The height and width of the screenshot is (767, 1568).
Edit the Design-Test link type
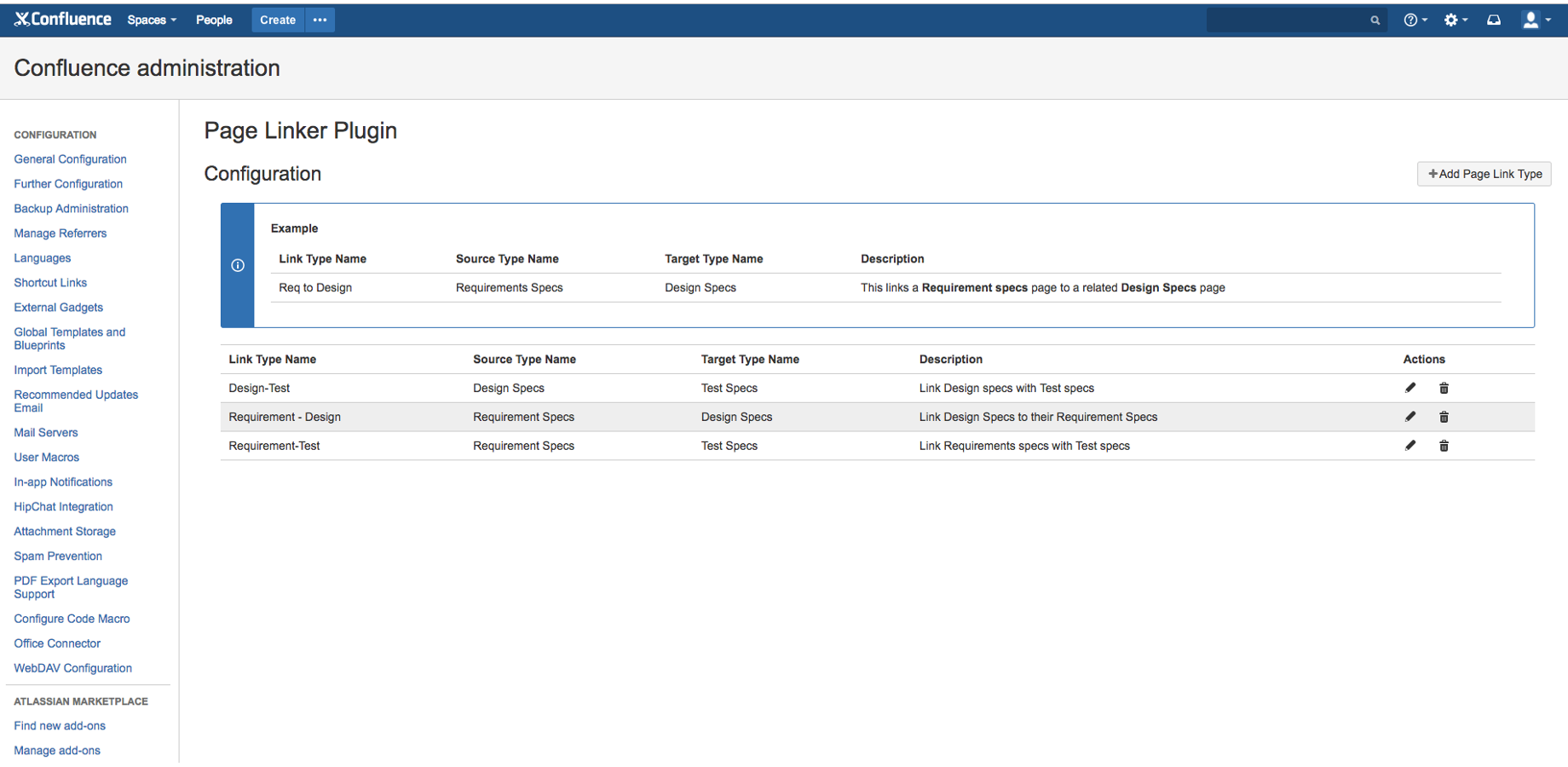pyautogui.click(x=1410, y=388)
